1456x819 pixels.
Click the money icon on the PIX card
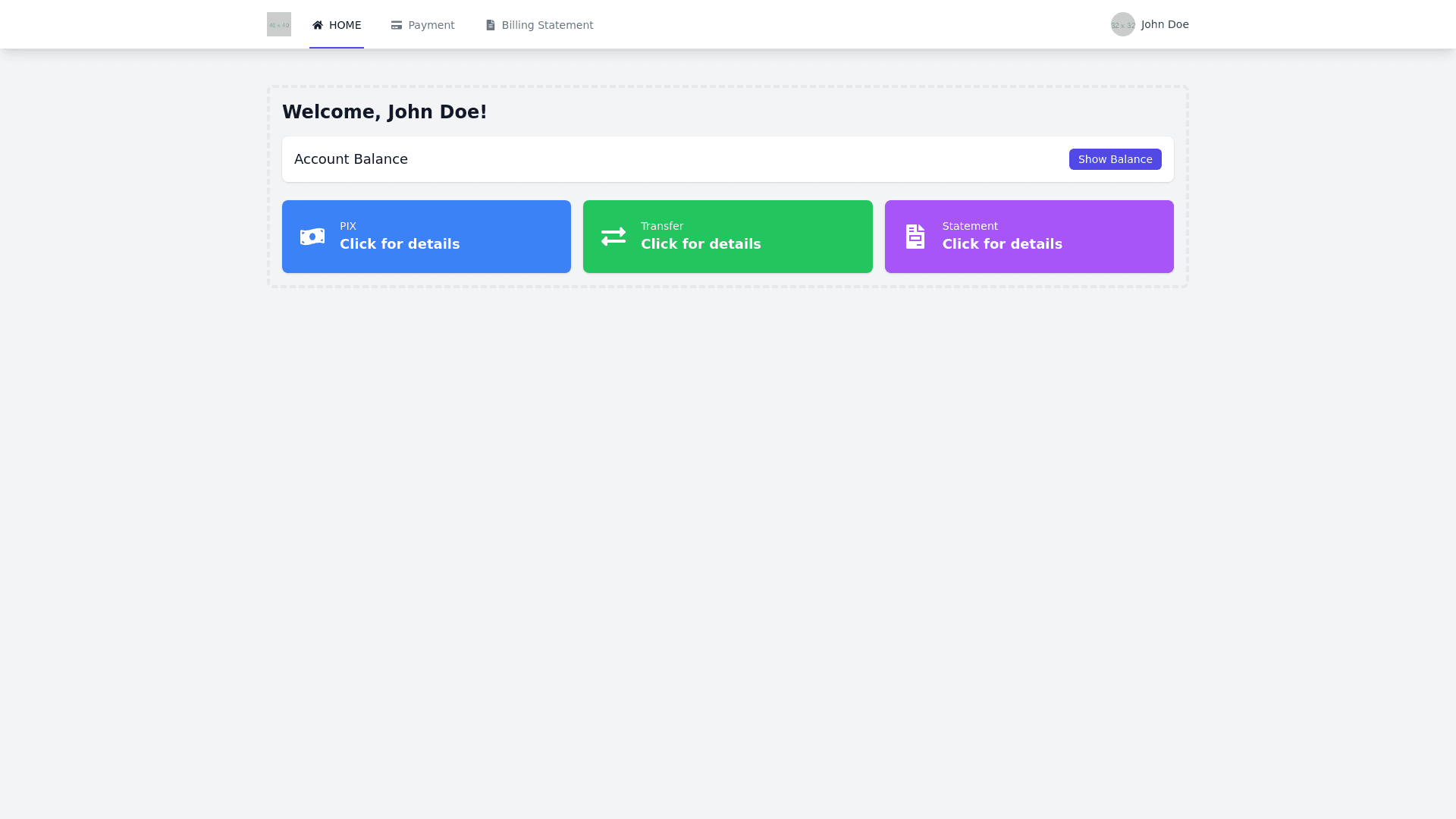(x=312, y=236)
